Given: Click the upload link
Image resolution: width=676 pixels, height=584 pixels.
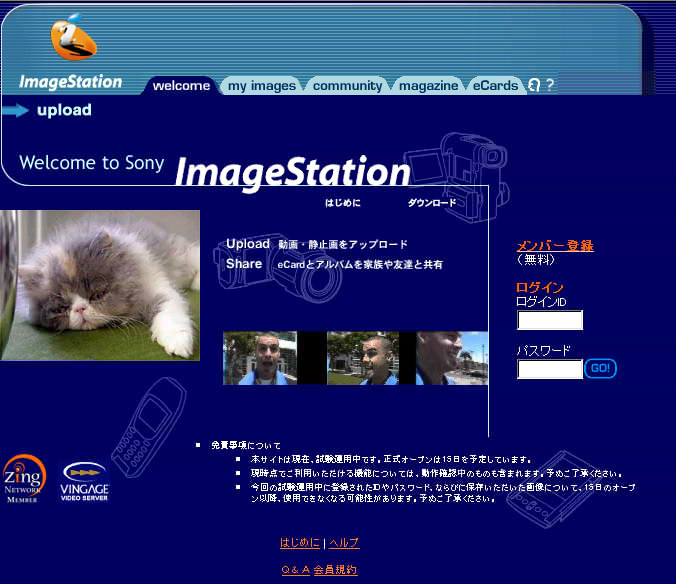Looking at the screenshot, I should 64,110.
